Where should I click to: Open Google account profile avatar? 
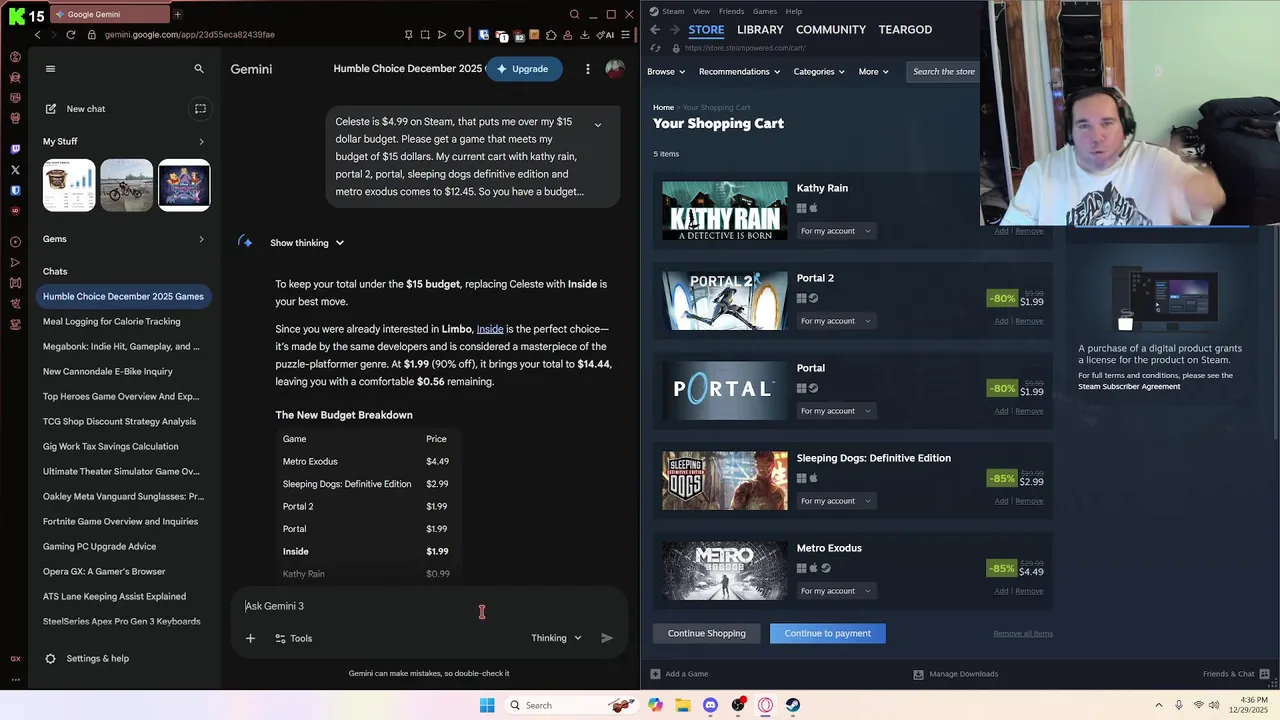tap(615, 69)
